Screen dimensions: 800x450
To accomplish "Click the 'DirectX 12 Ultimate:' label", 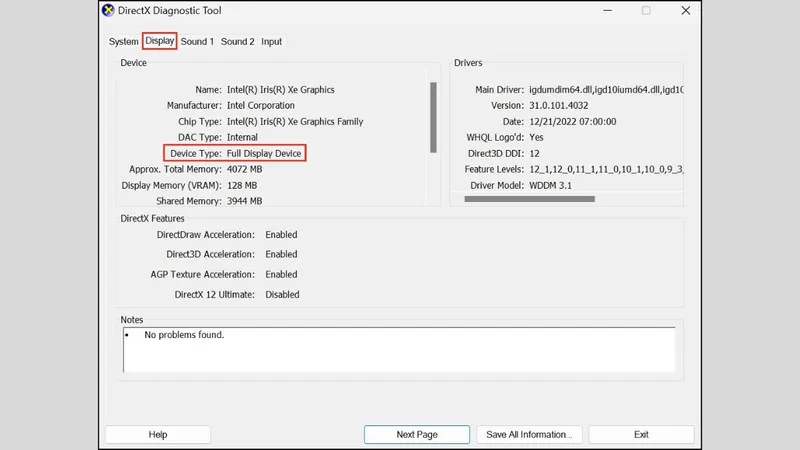I will tap(214, 294).
